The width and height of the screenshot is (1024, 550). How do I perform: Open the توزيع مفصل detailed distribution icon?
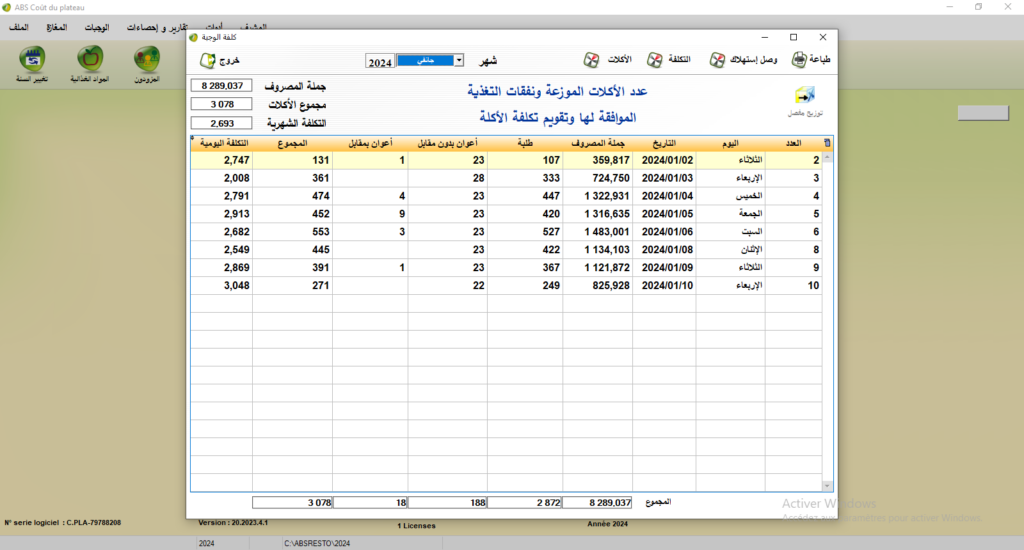[805, 101]
